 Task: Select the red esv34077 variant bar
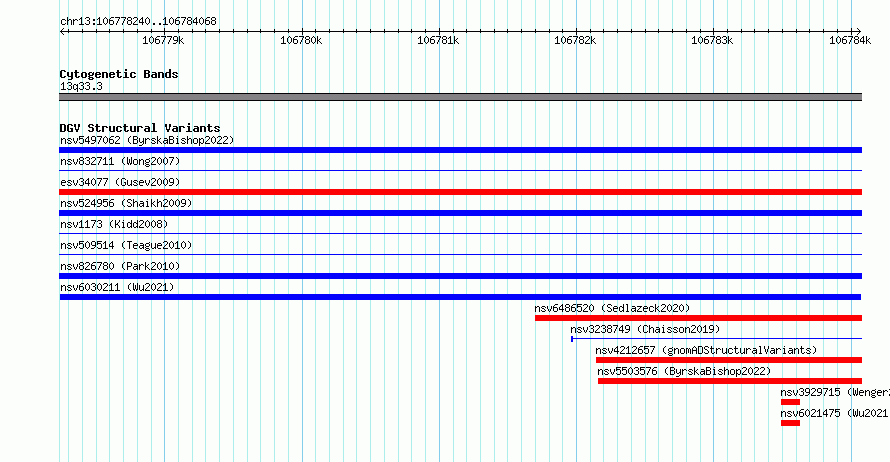pyautogui.click(x=460, y=192)
